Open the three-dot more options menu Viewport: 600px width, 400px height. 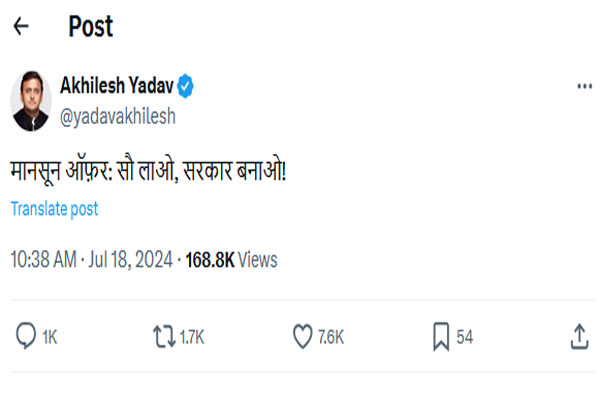point(585,88)
